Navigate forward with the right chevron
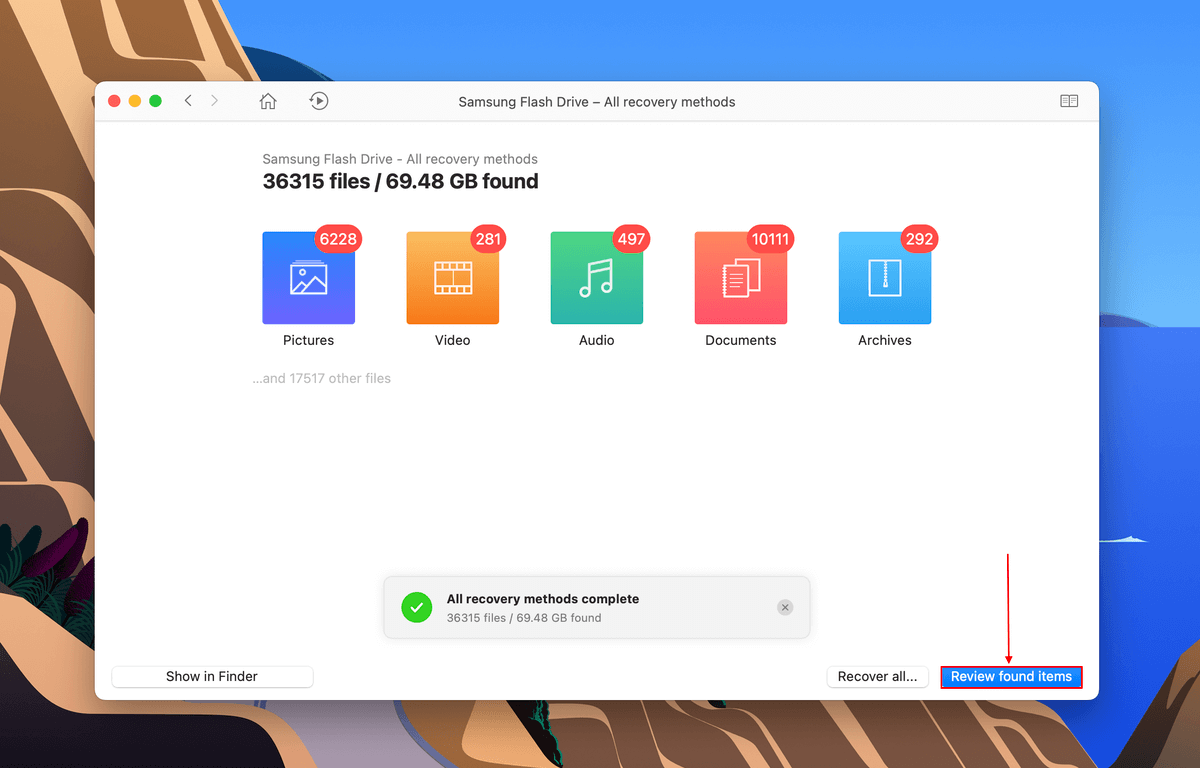This screenshot has height=768, width=1200. click(215, 101)
